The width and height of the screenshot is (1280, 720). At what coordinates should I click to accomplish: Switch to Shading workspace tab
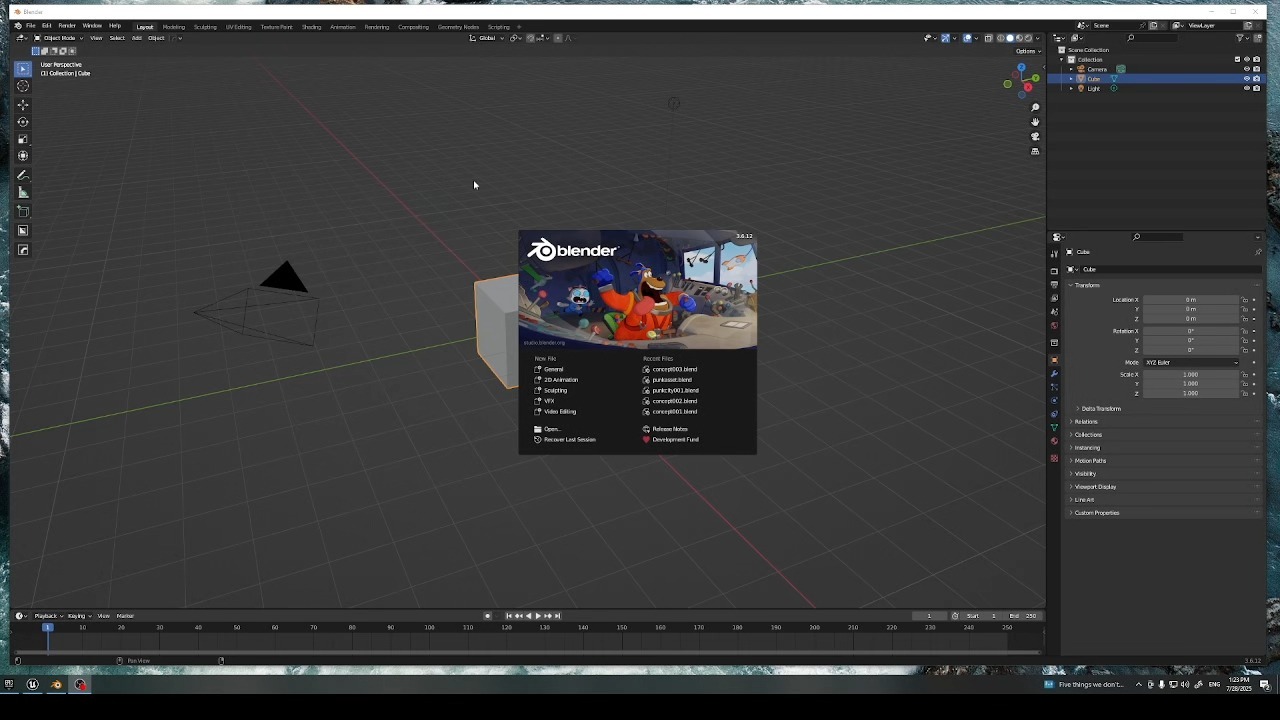pyautogui.click(x=311, y=27)
